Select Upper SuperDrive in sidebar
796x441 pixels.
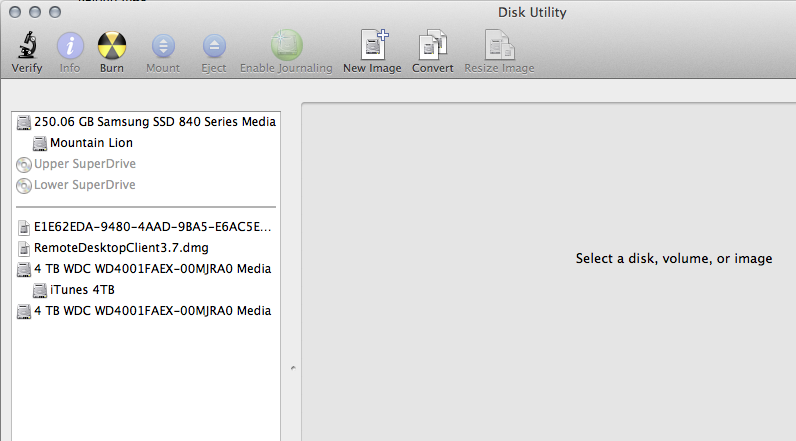point(84,164)
